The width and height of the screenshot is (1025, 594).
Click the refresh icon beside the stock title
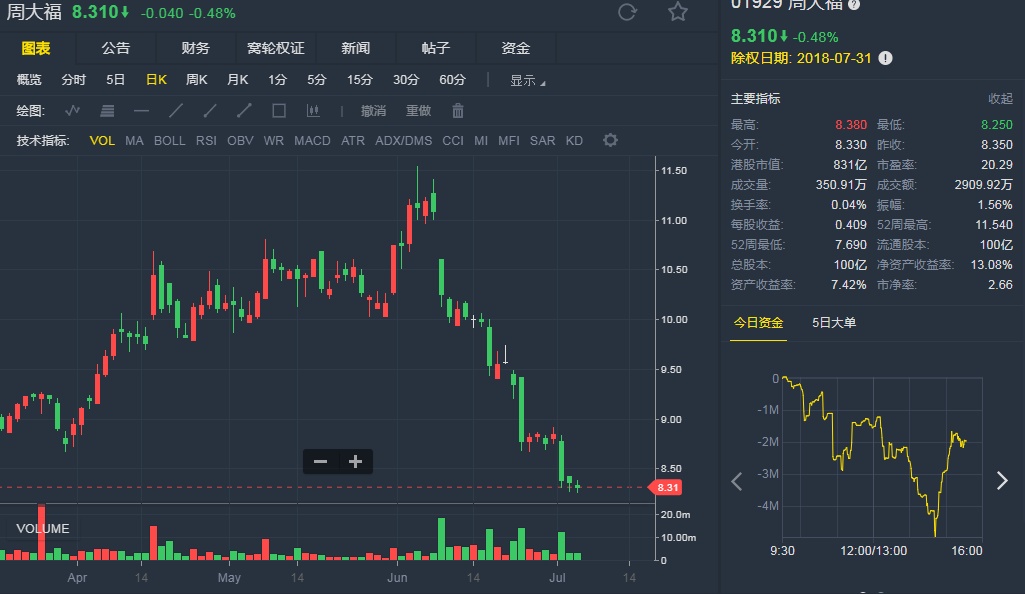pos(628,12)
